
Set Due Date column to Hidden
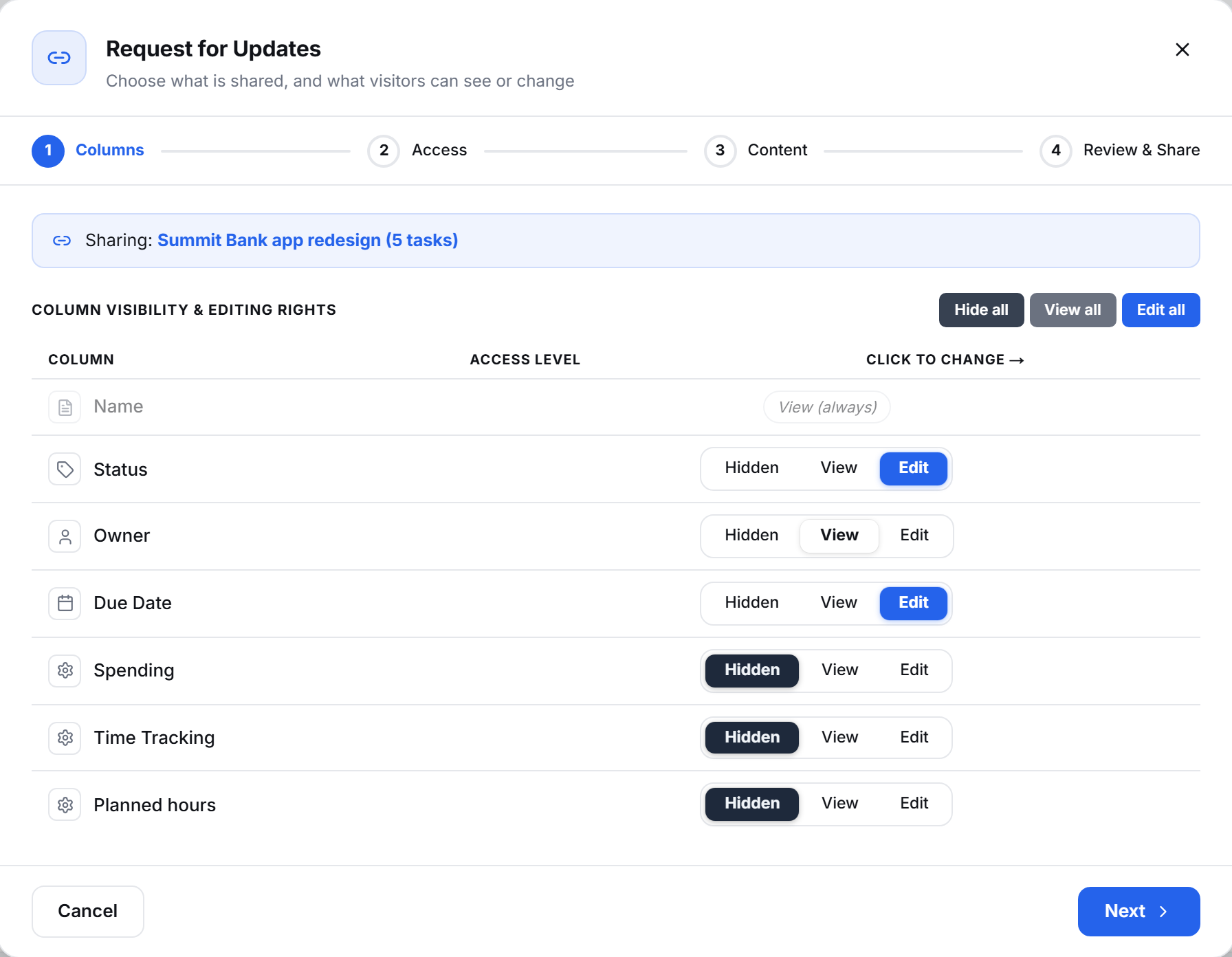coord(751,603)
